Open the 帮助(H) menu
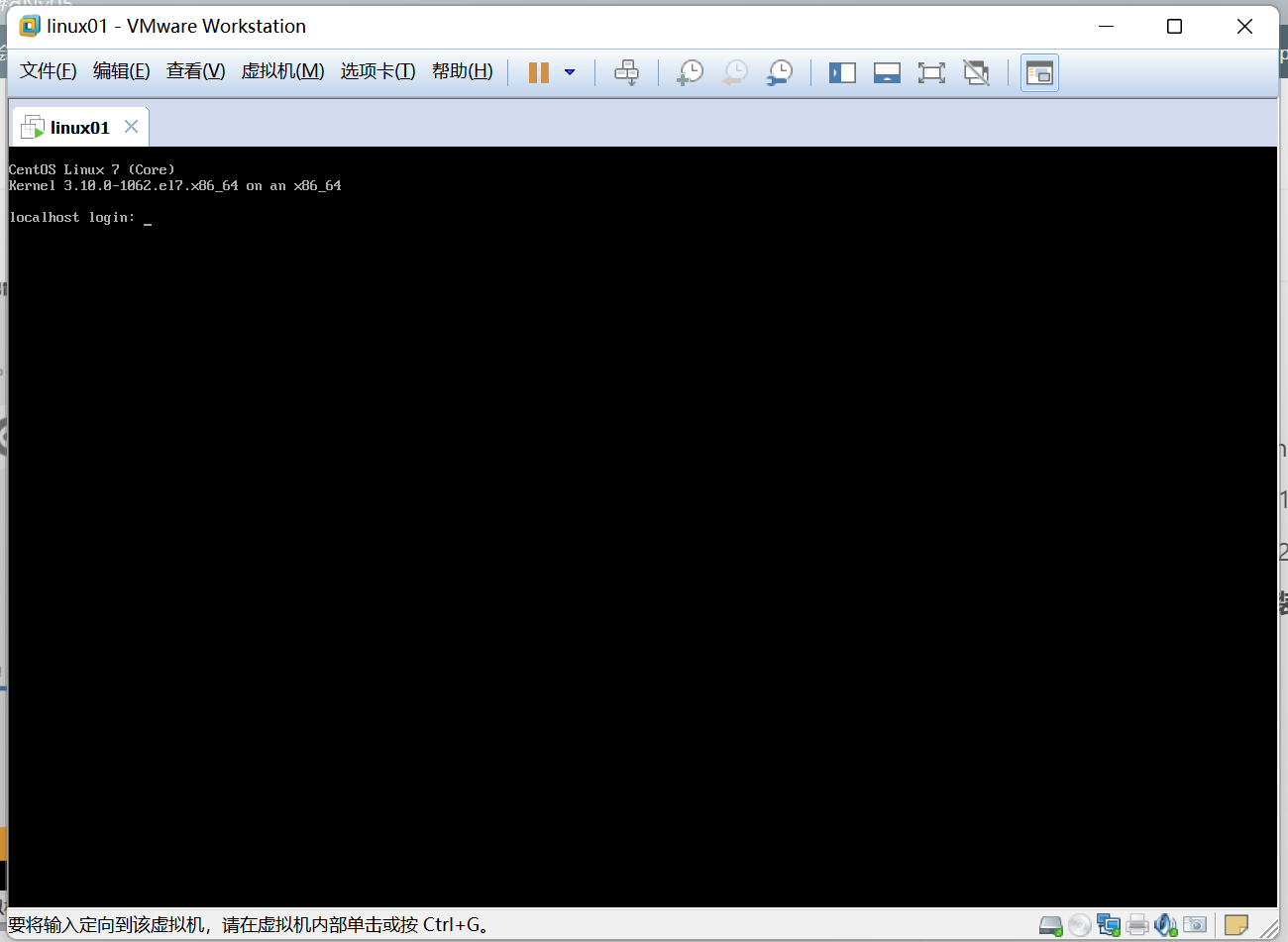1288x942 pixels. tap(463, 71)
